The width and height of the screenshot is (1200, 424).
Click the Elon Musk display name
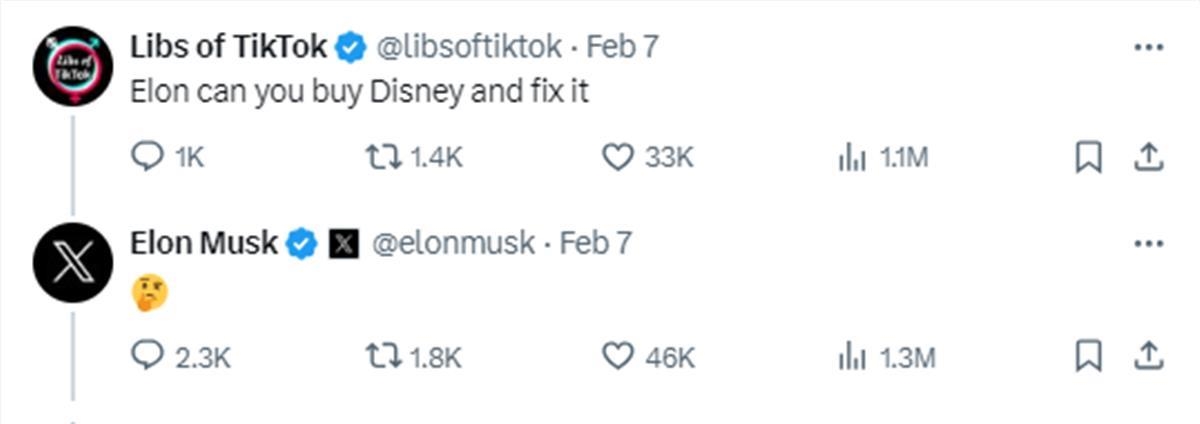coord(204,243)
